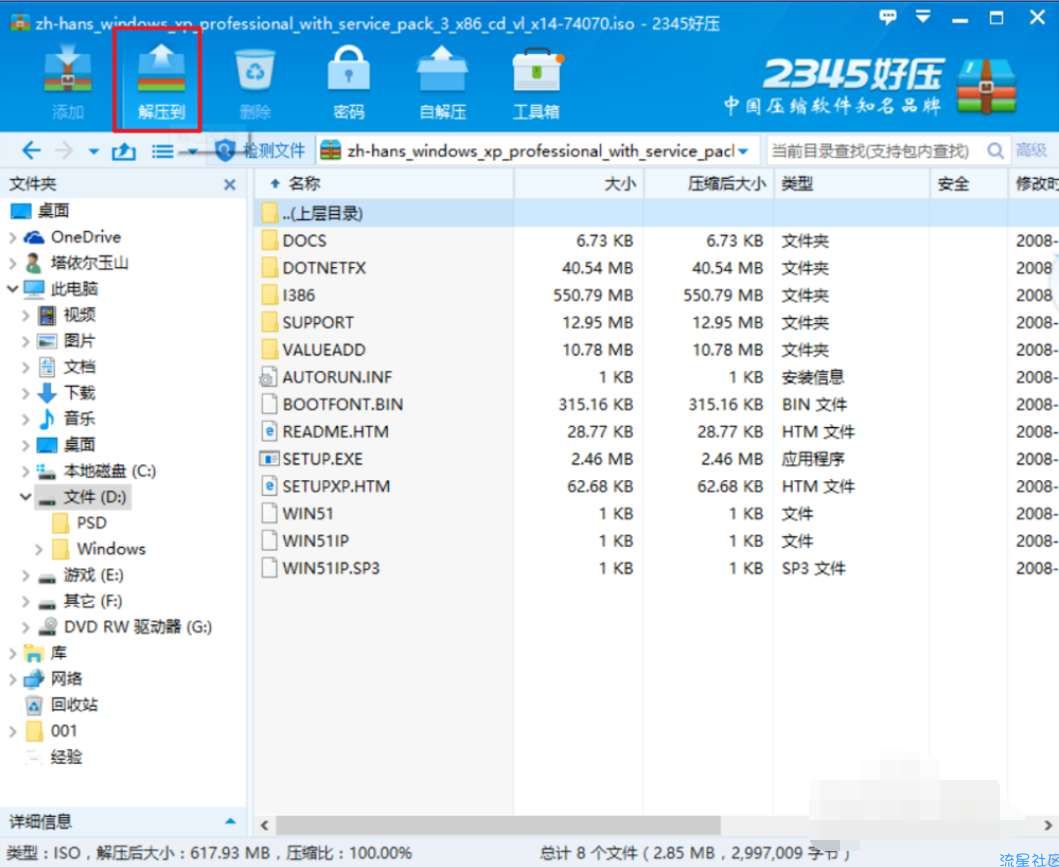Expand the 库 libraries node
This screenshot has height=867, width=1059.
pos(12,653)
